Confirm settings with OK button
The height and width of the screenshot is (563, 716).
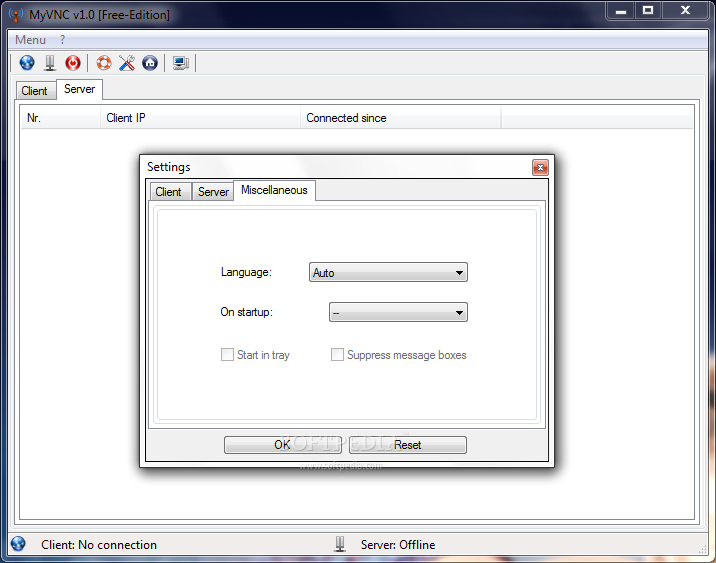pos(283,445)
